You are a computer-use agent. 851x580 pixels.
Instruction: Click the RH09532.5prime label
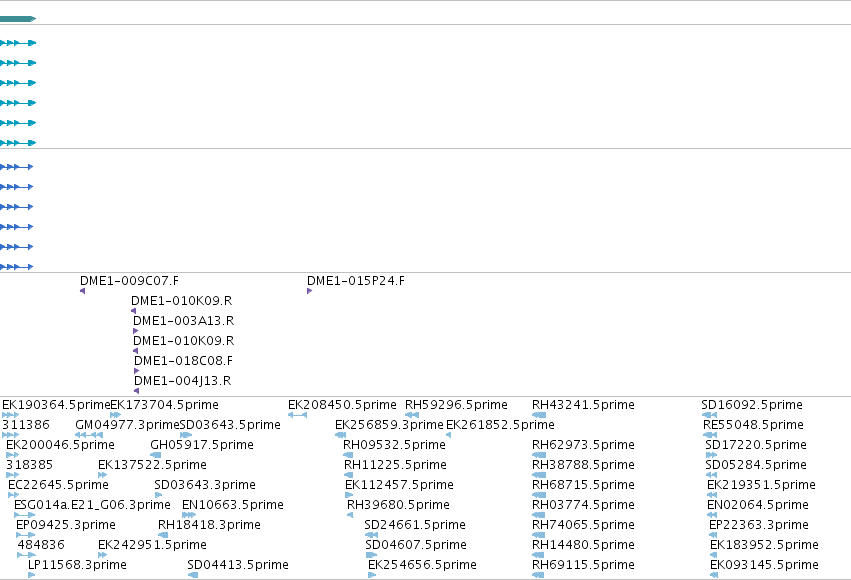pyautogui.click(x=395, y=445)
